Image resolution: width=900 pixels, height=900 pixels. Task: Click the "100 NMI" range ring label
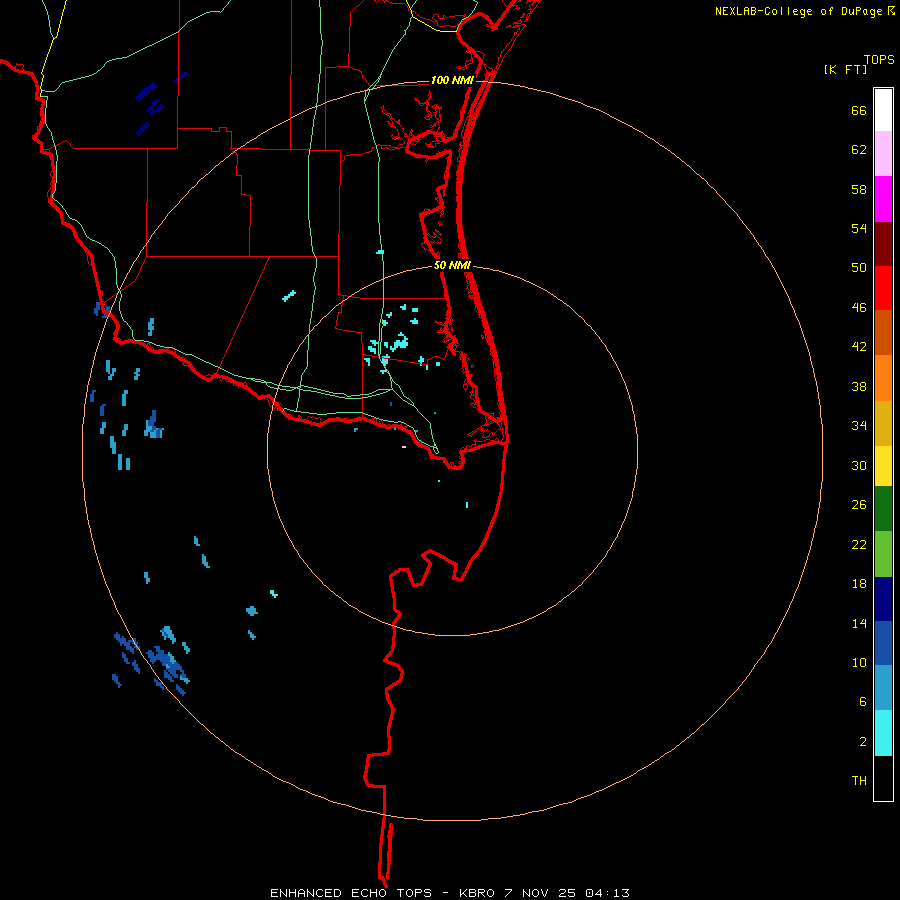point(452,80)
